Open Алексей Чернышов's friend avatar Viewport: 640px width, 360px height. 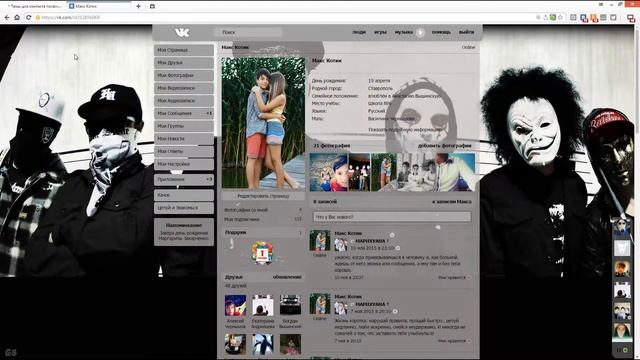coord(236,305)
